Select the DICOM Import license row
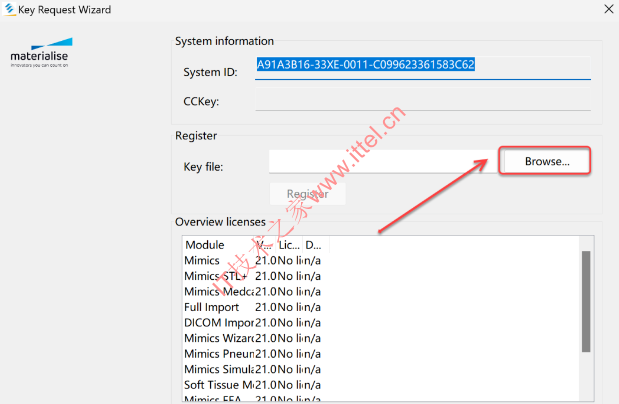The image size is (619, 404). pos(253,323)
